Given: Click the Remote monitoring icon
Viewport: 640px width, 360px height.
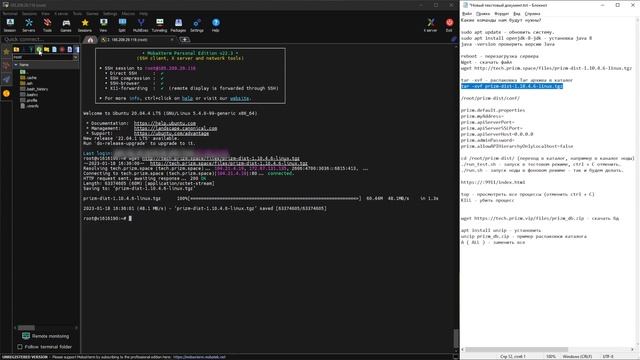Looking at the screenshot, I should click(26, 336).
